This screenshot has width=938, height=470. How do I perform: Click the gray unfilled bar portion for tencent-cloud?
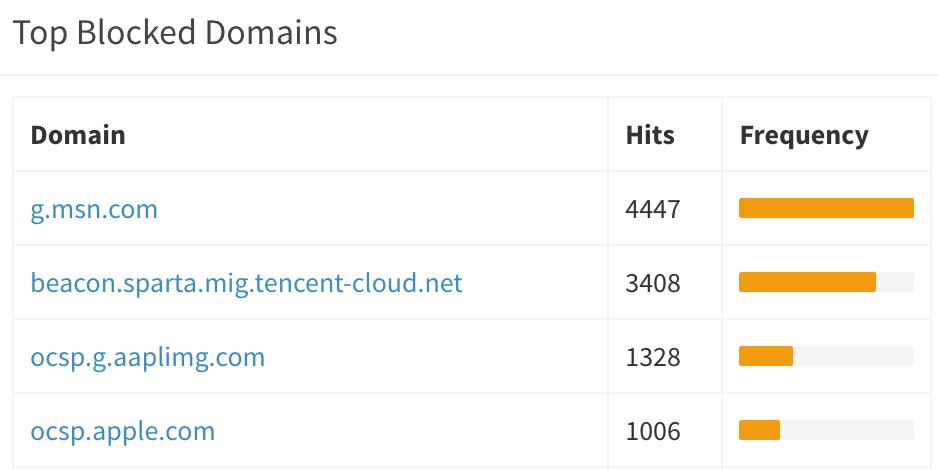click(895, 282)
